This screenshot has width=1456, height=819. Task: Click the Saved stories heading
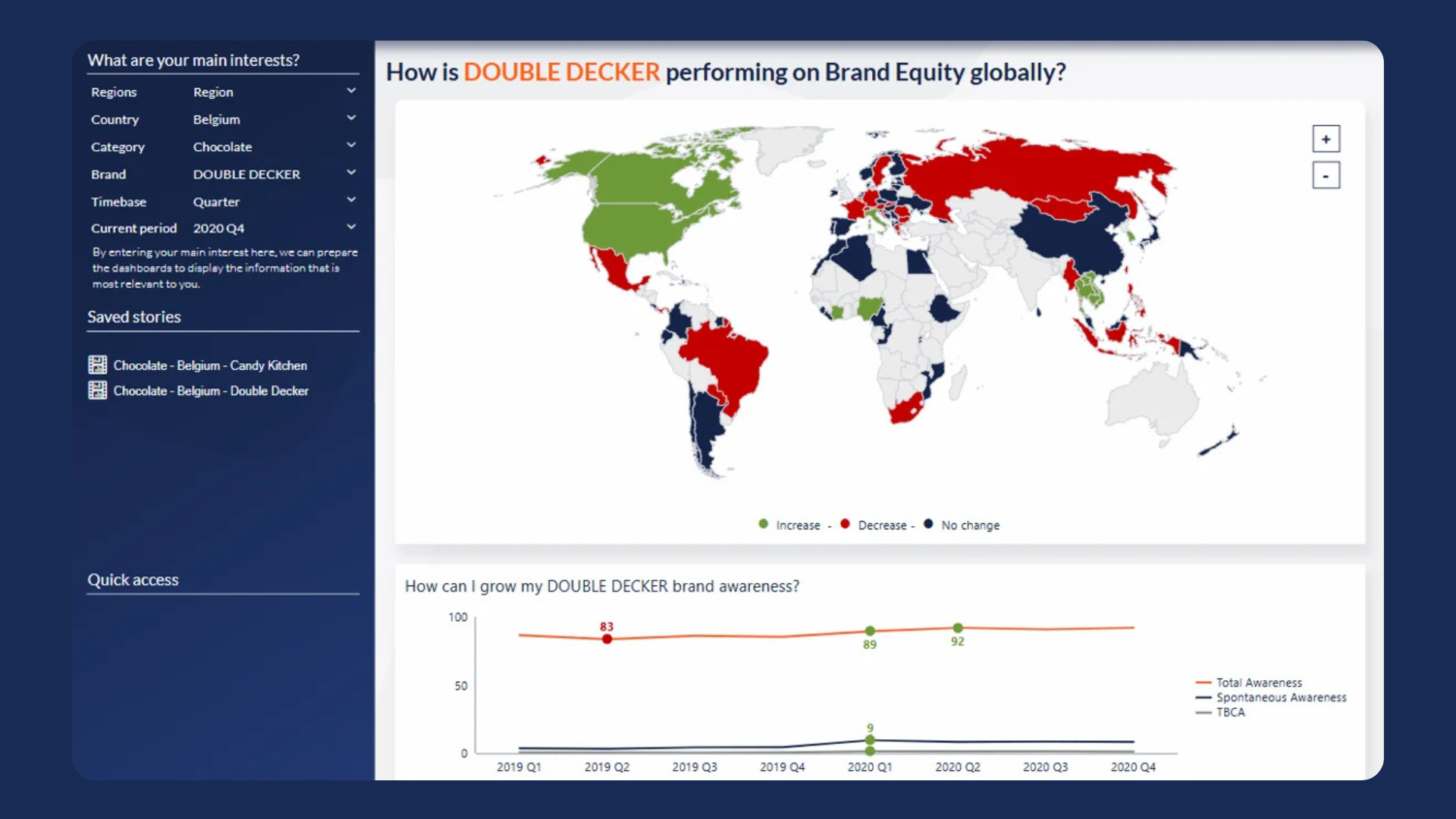(x=134, y=317)
